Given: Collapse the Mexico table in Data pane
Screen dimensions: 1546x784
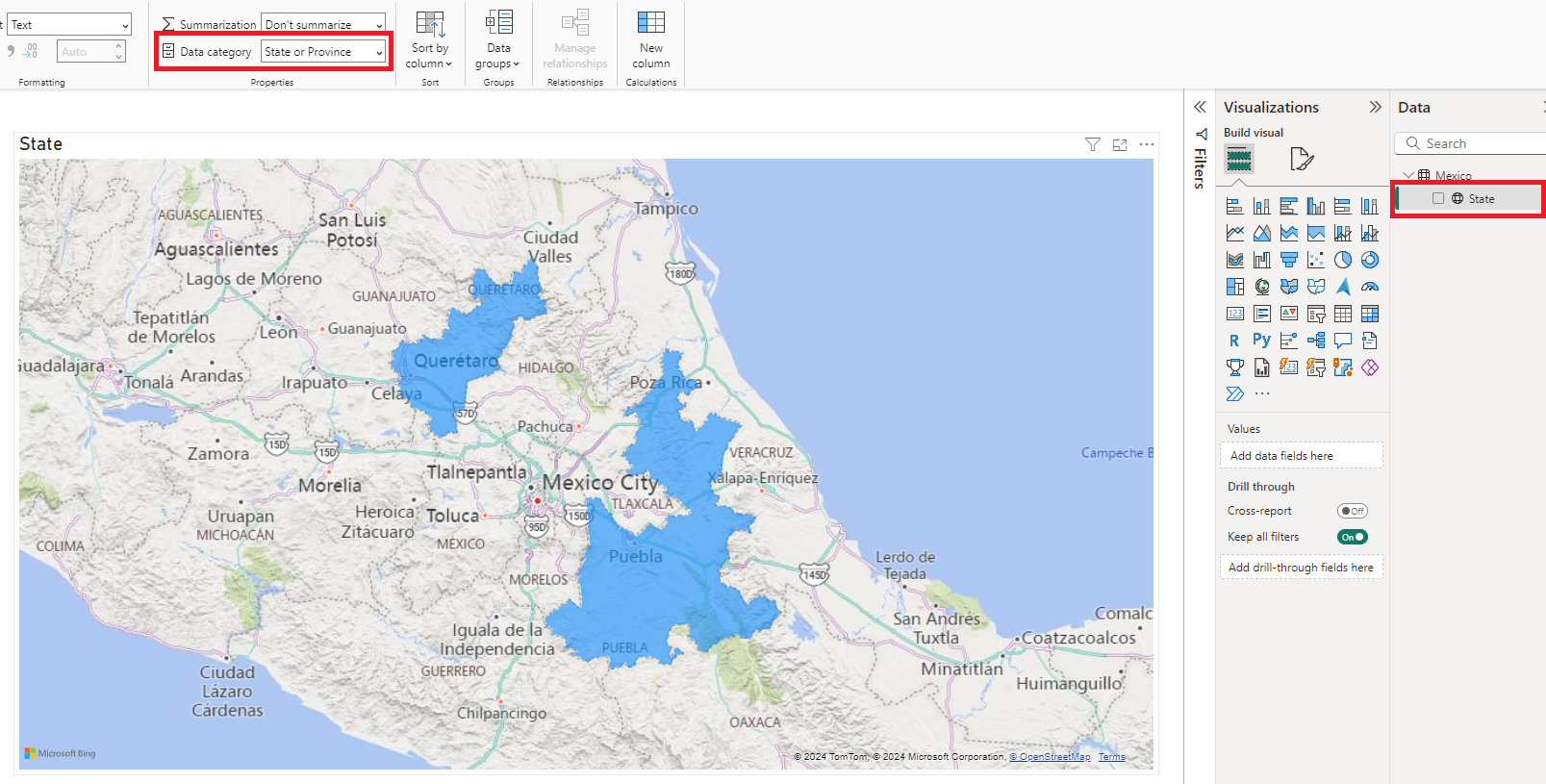Looking at the screenshot, I should pos(1408,175).
